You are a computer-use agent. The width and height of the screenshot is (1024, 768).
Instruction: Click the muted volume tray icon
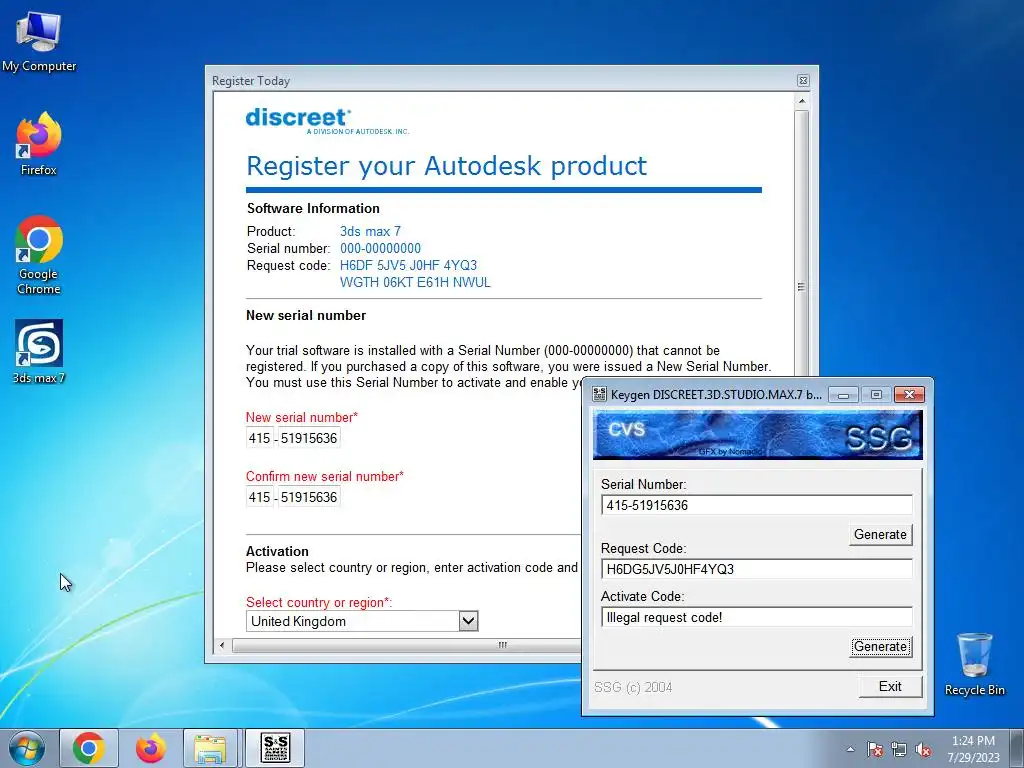[923, 749]
